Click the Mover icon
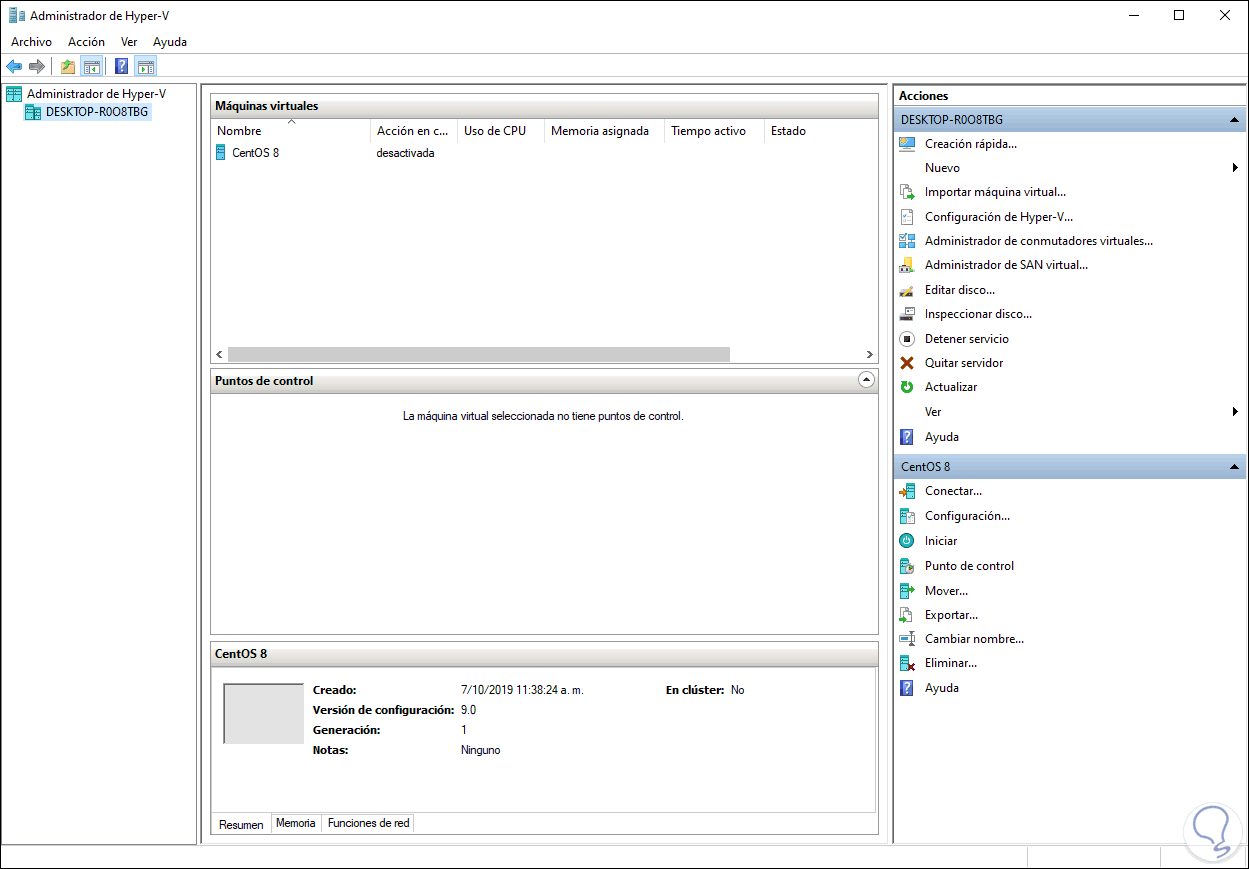 [x=907, y=591]
